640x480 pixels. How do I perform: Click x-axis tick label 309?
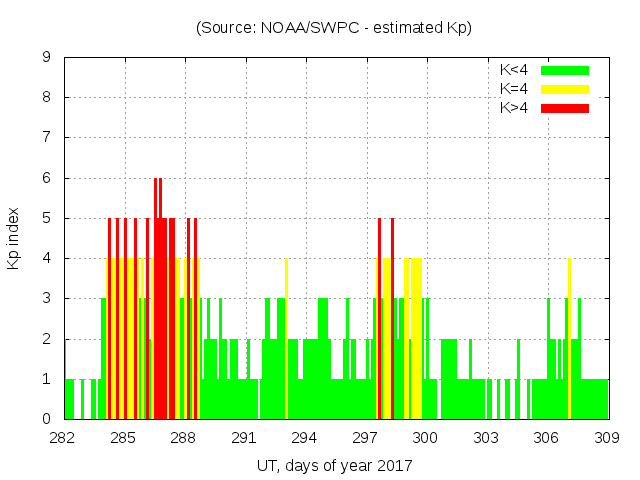tap(607, 438)
